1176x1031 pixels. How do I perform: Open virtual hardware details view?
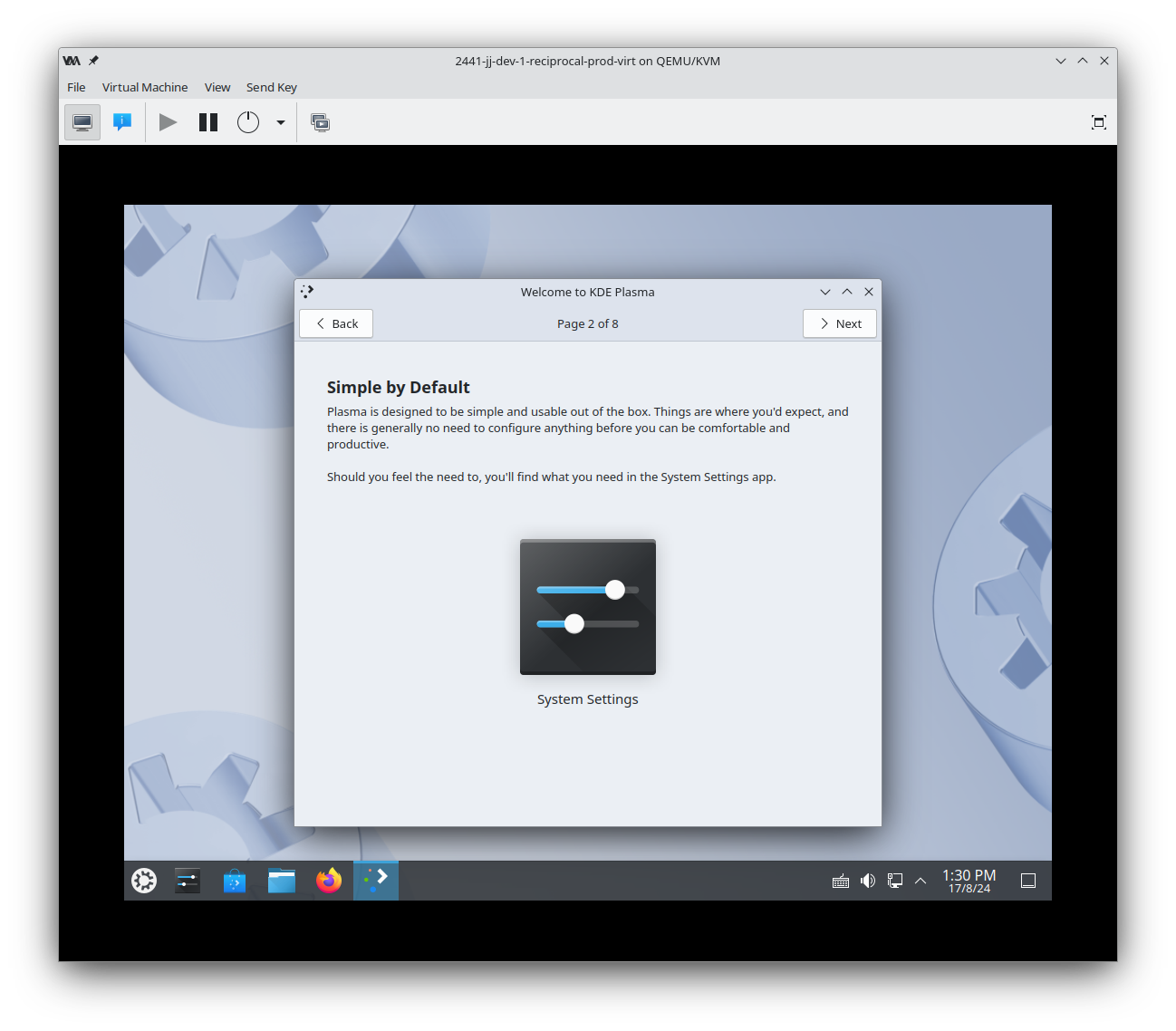(122, 122)
